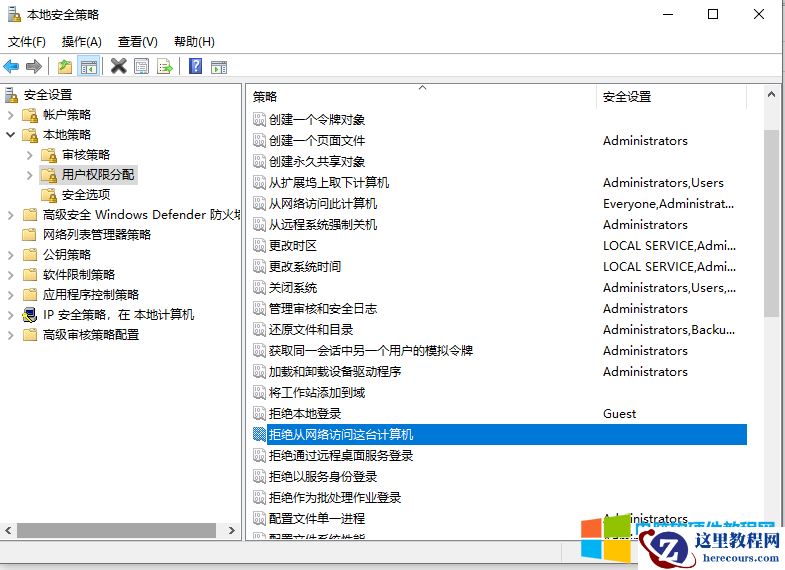This screenshot has width=785, height=570.
Task: Open the 文件(F) menu
Action: tap(27, 42)
